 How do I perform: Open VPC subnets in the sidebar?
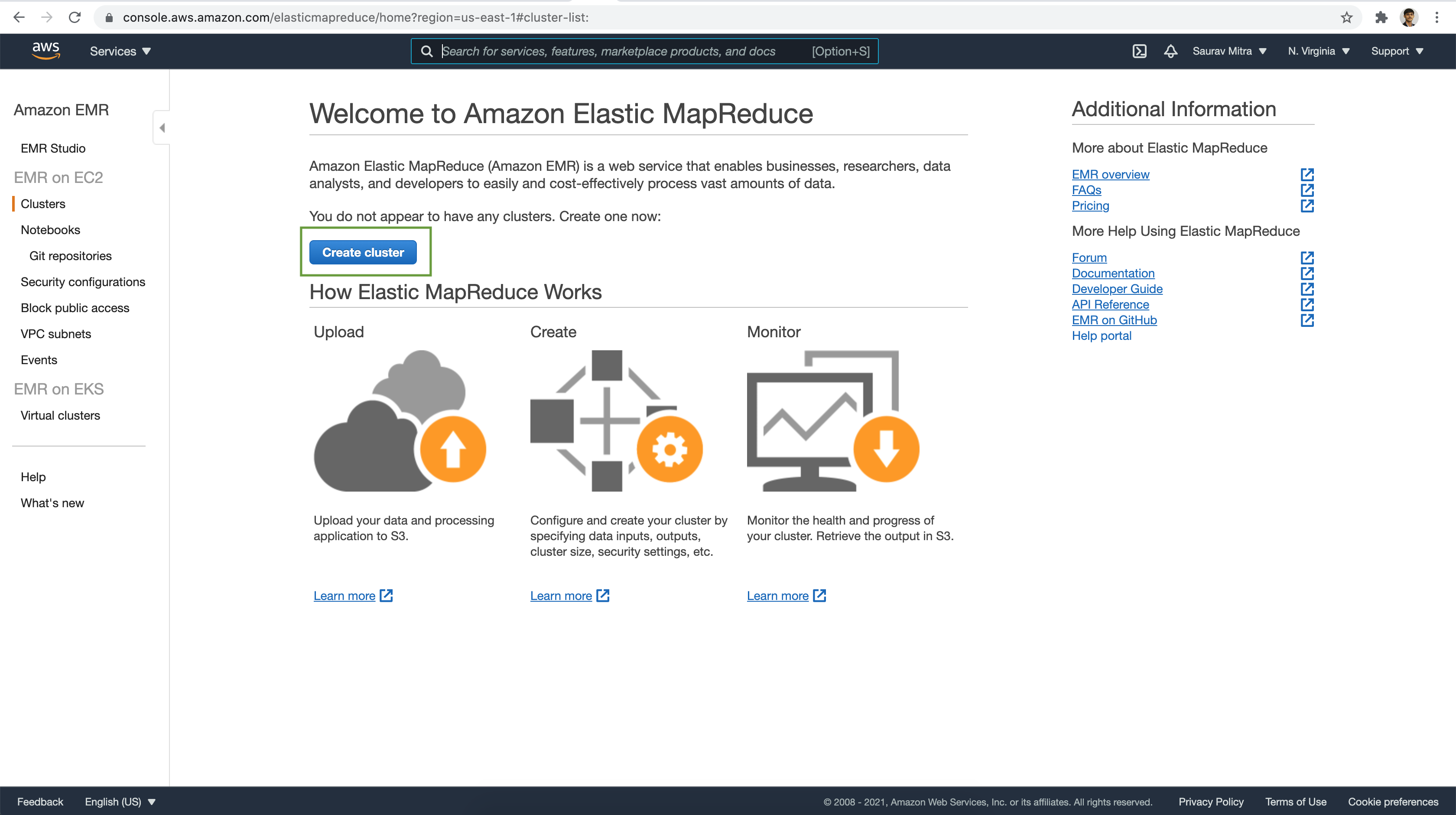tap(56, 334)
